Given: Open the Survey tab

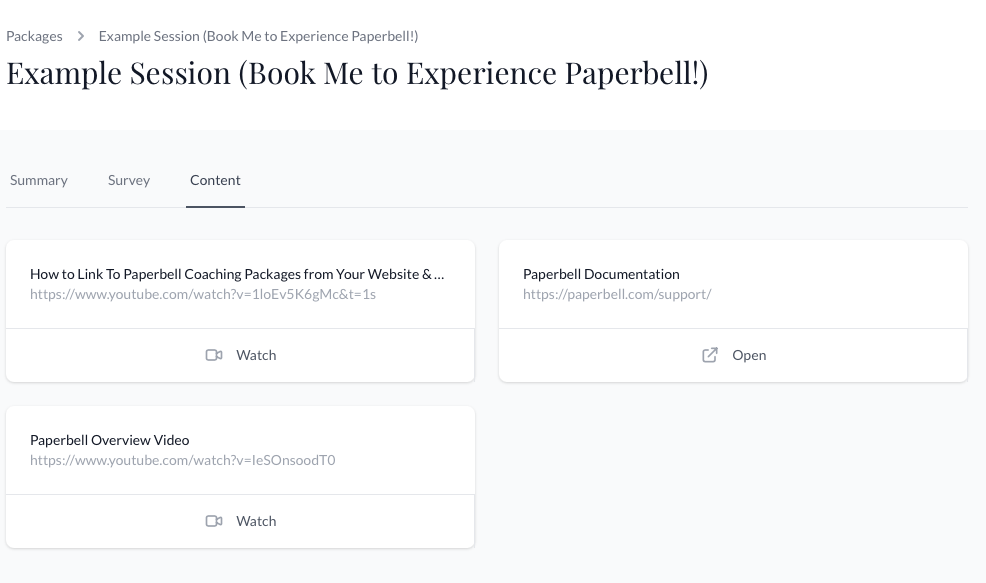Looking at the screenshot, I should click(x=129, y=180).
